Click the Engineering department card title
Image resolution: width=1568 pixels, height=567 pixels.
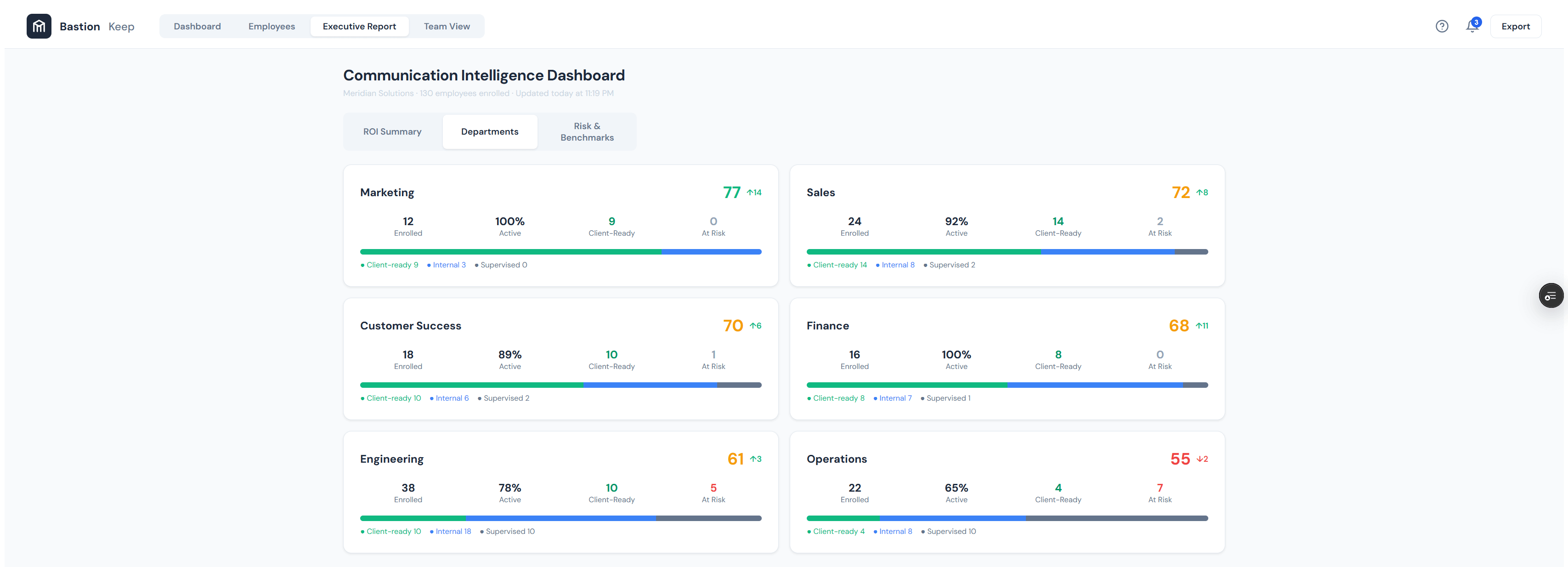coord(391,459)
